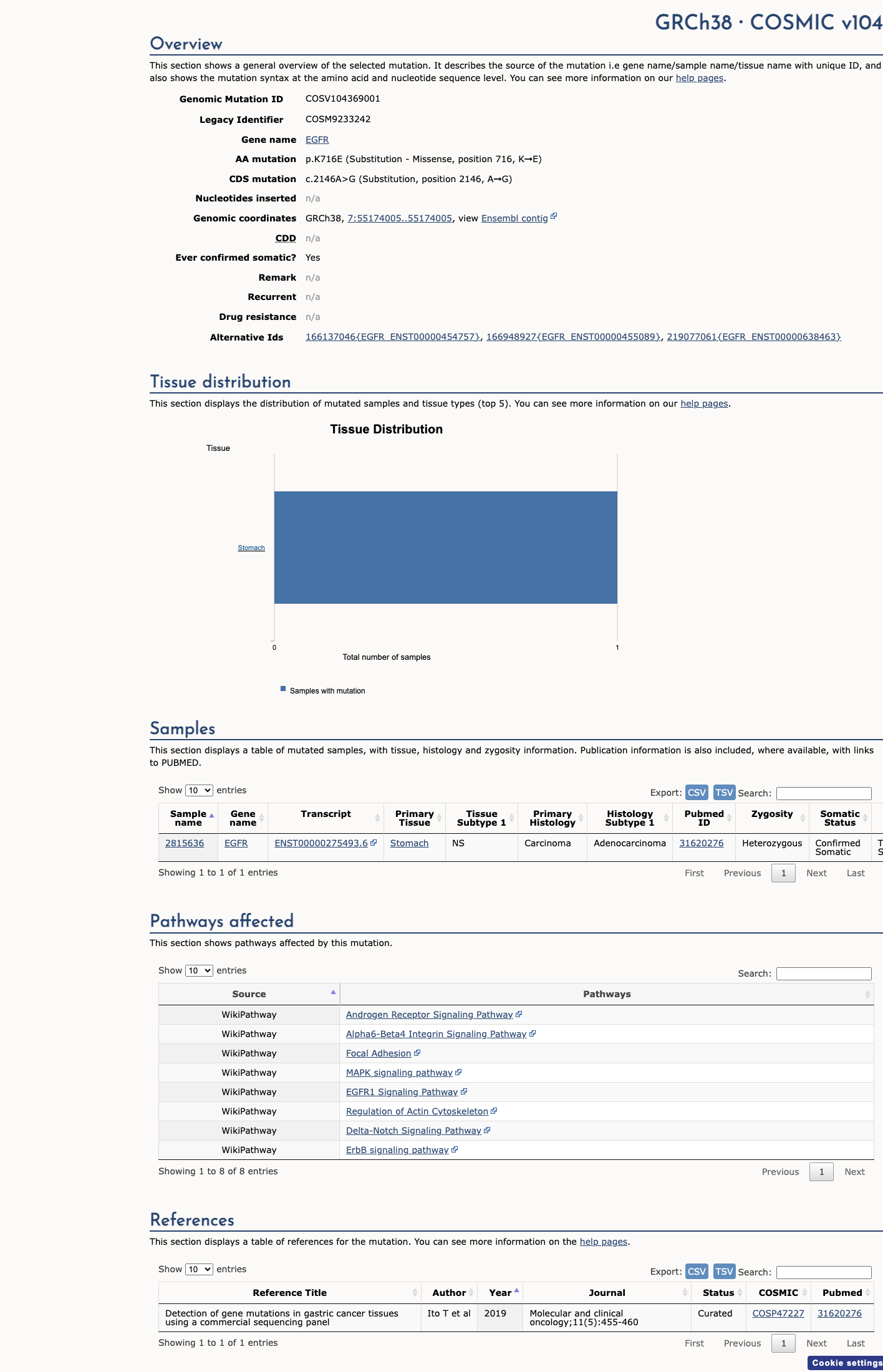Viewport: 883px width, 1372px height.
Task: Open the Pathways table entries-per-page dropdown
Action: coord(199,970)
